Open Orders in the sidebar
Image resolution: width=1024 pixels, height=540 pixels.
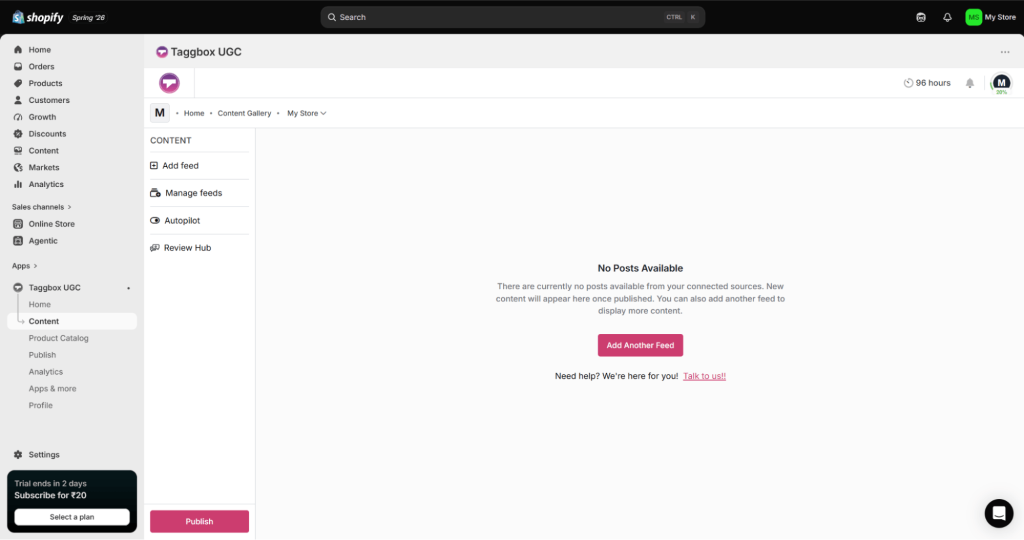point(41,67)
